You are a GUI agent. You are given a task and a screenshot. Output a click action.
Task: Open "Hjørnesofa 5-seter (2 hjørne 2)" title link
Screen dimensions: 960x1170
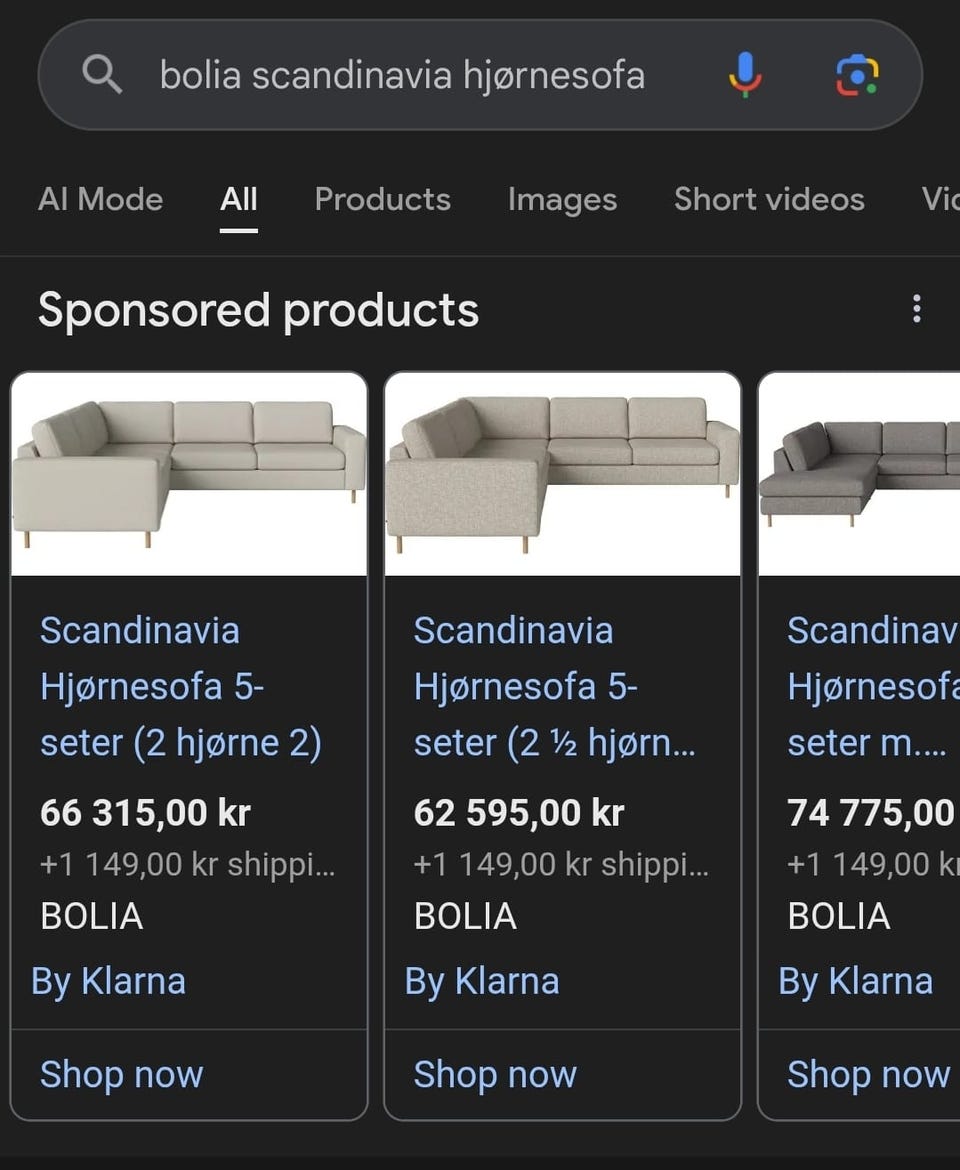coord(180,687)
